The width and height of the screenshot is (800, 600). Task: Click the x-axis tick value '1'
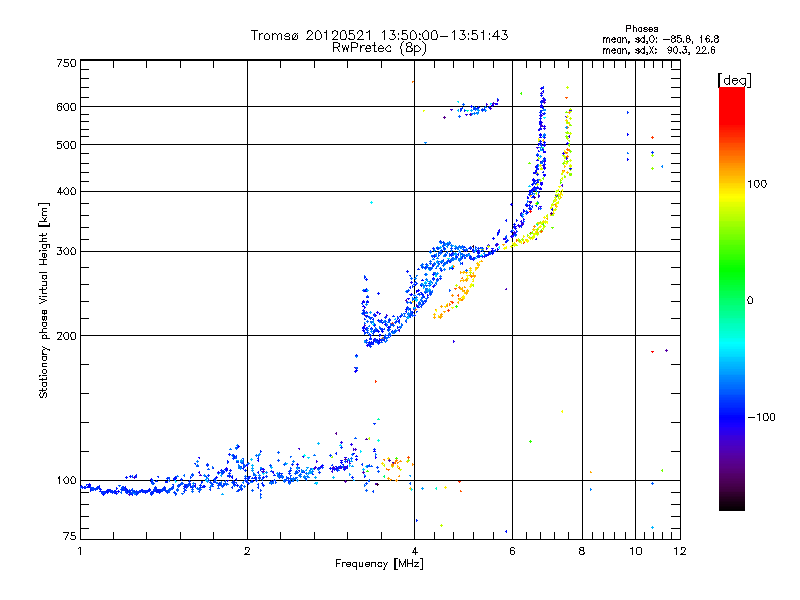(x=80, y=551)
